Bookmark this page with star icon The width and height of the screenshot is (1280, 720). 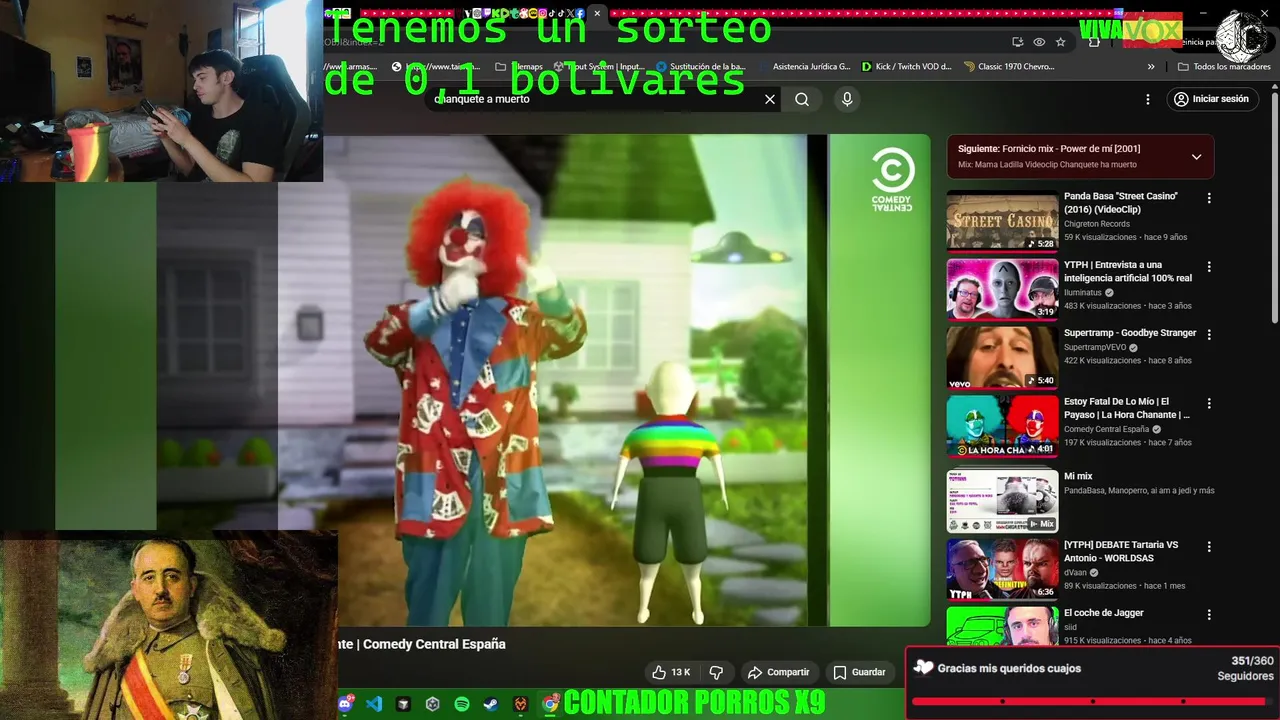point(1060,42)
